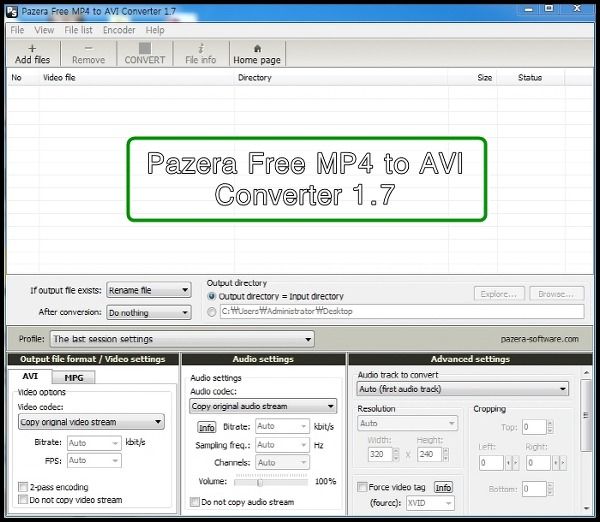The image size is (600, 522).
Task: Switch to the MPG tab
Action: (x=73, y=378)
